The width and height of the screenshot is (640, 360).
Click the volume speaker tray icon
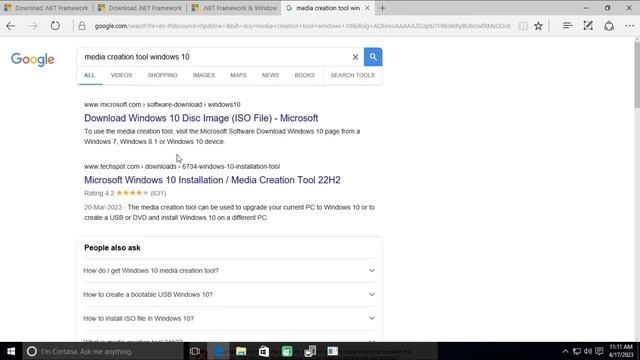(588, 351)
